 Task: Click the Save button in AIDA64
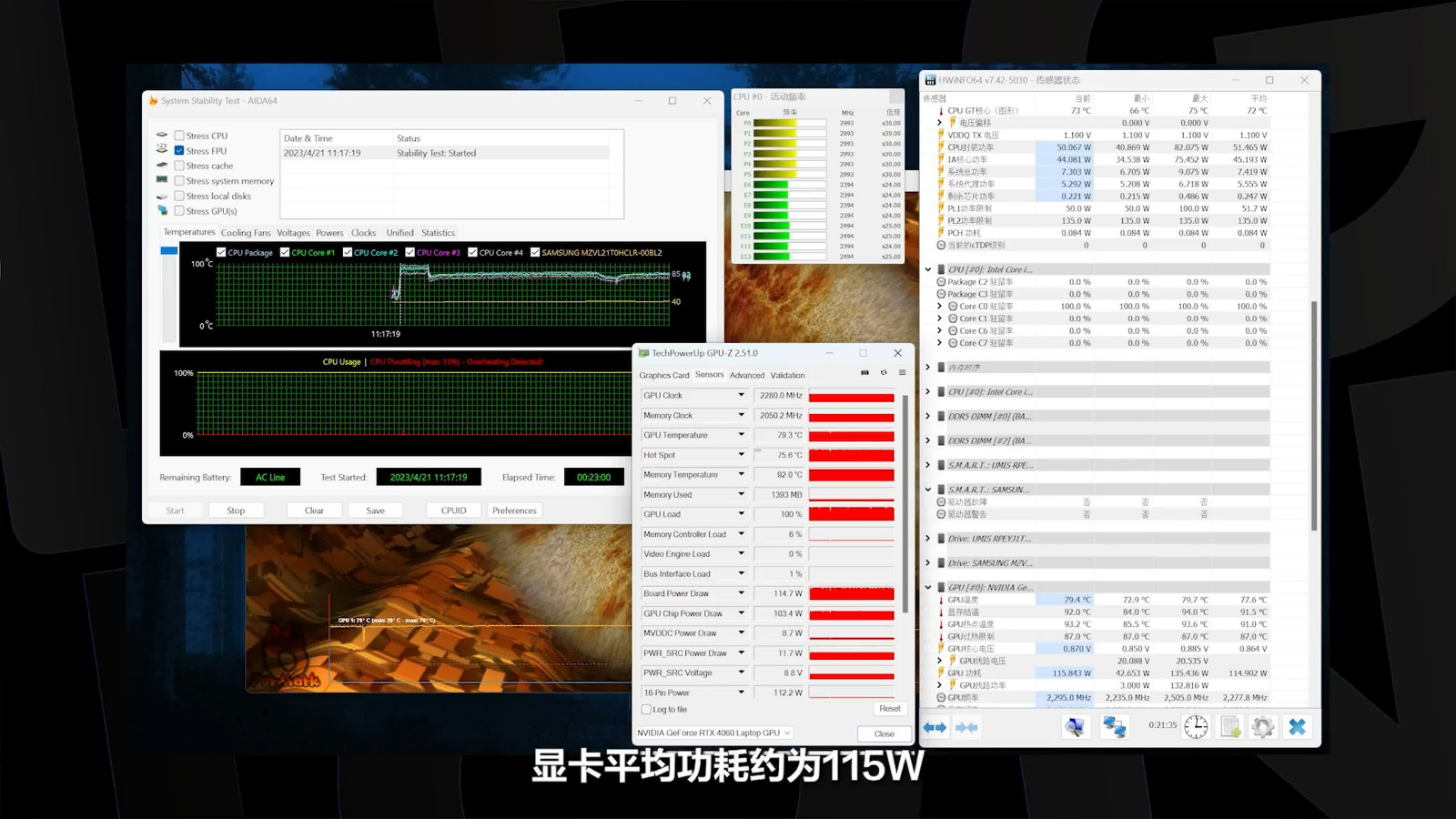point(375,511)
